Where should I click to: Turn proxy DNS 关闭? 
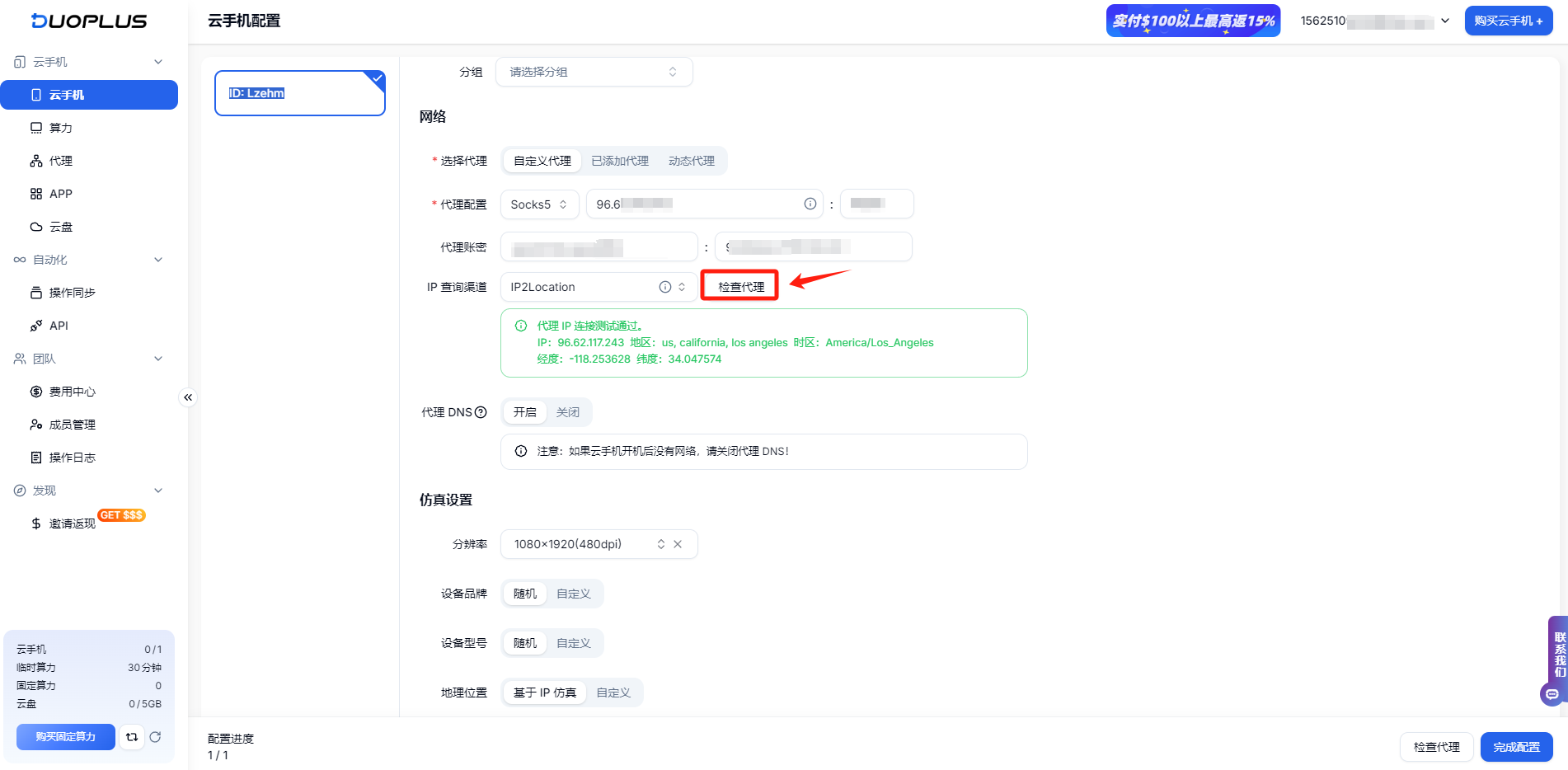pyautogui.click(x=568, y=412)
